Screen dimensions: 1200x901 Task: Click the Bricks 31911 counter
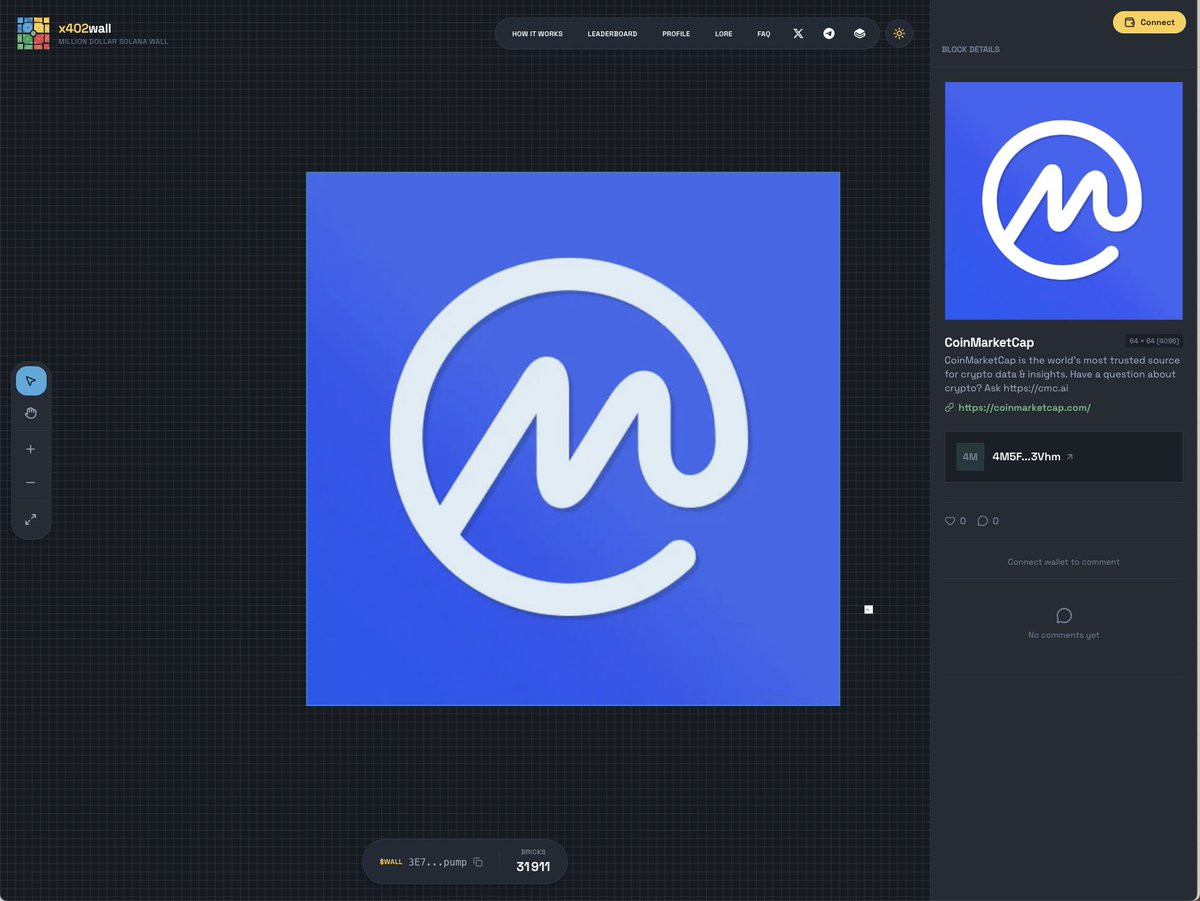pyautogui.click(x=533, y=861)
